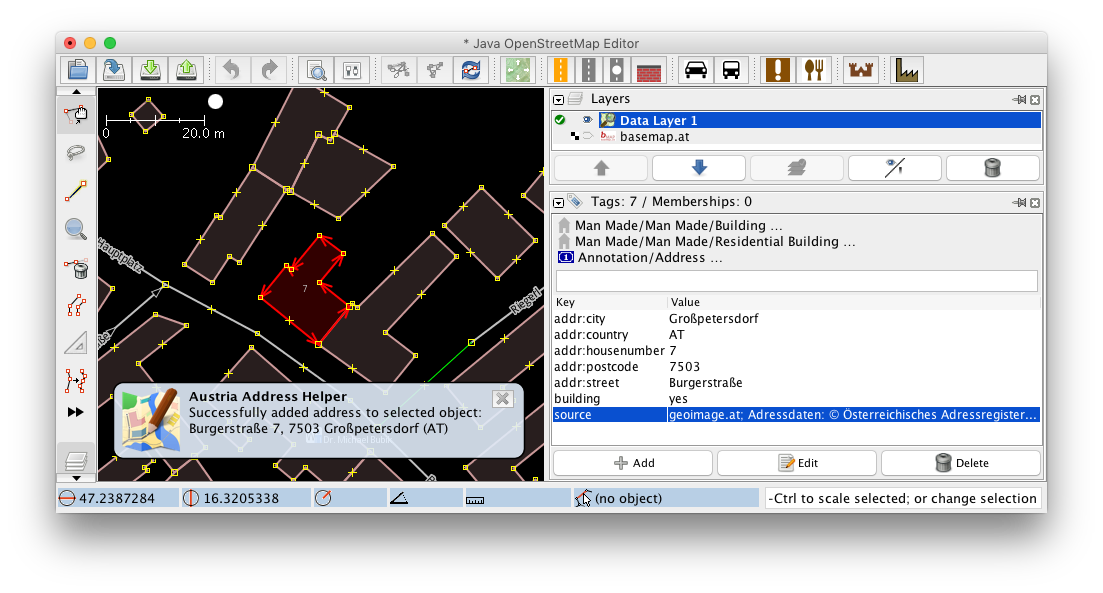1103x593 pixels.
Task: Select the castle preset icon
Action: pos(861,70)
